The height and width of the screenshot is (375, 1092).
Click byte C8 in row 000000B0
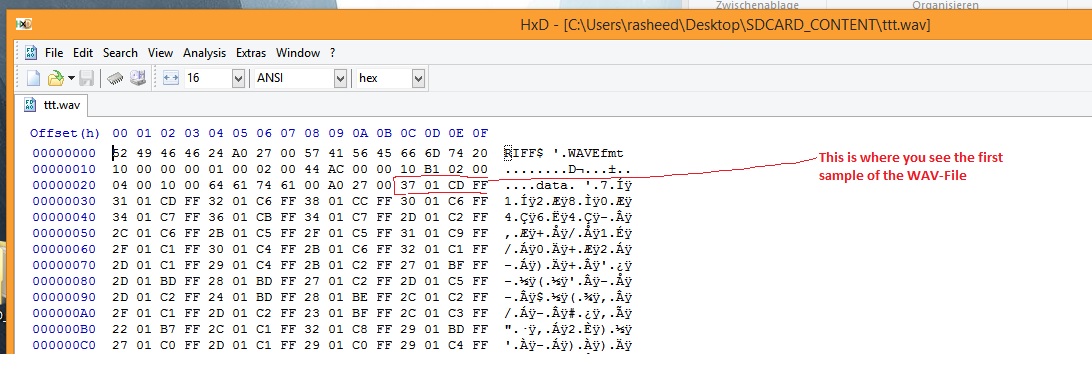pyautogui.click(x=359, y=329)
